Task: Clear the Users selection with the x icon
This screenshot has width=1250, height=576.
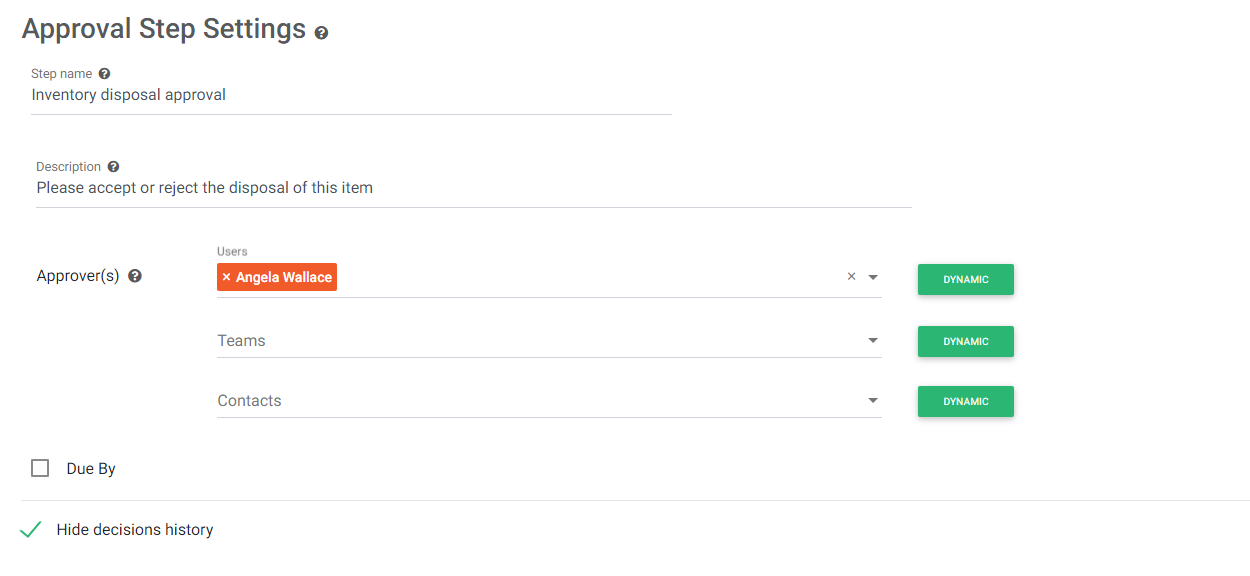Action: point(851,277)
